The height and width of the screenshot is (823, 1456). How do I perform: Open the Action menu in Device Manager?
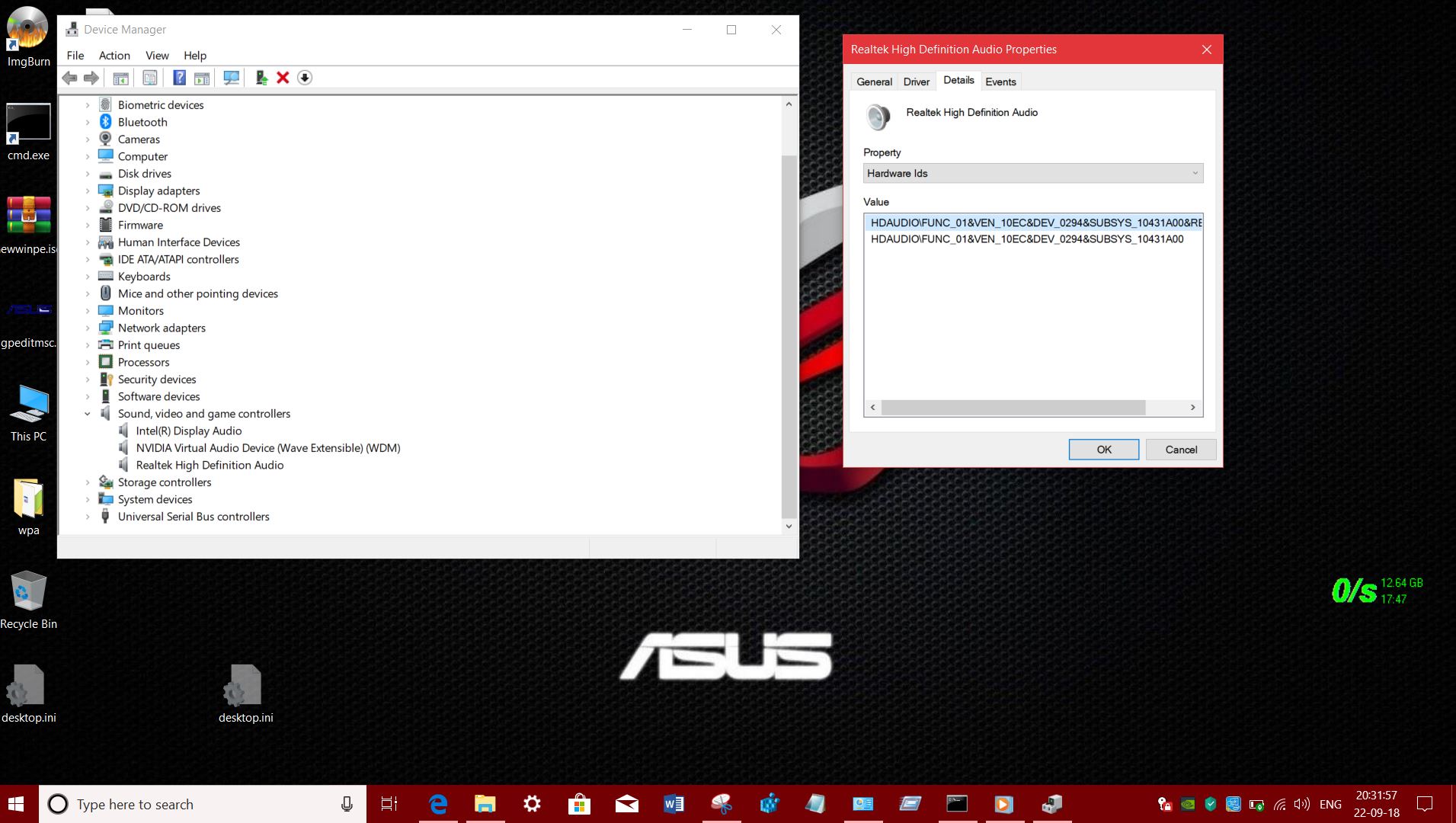pos(114,56)
